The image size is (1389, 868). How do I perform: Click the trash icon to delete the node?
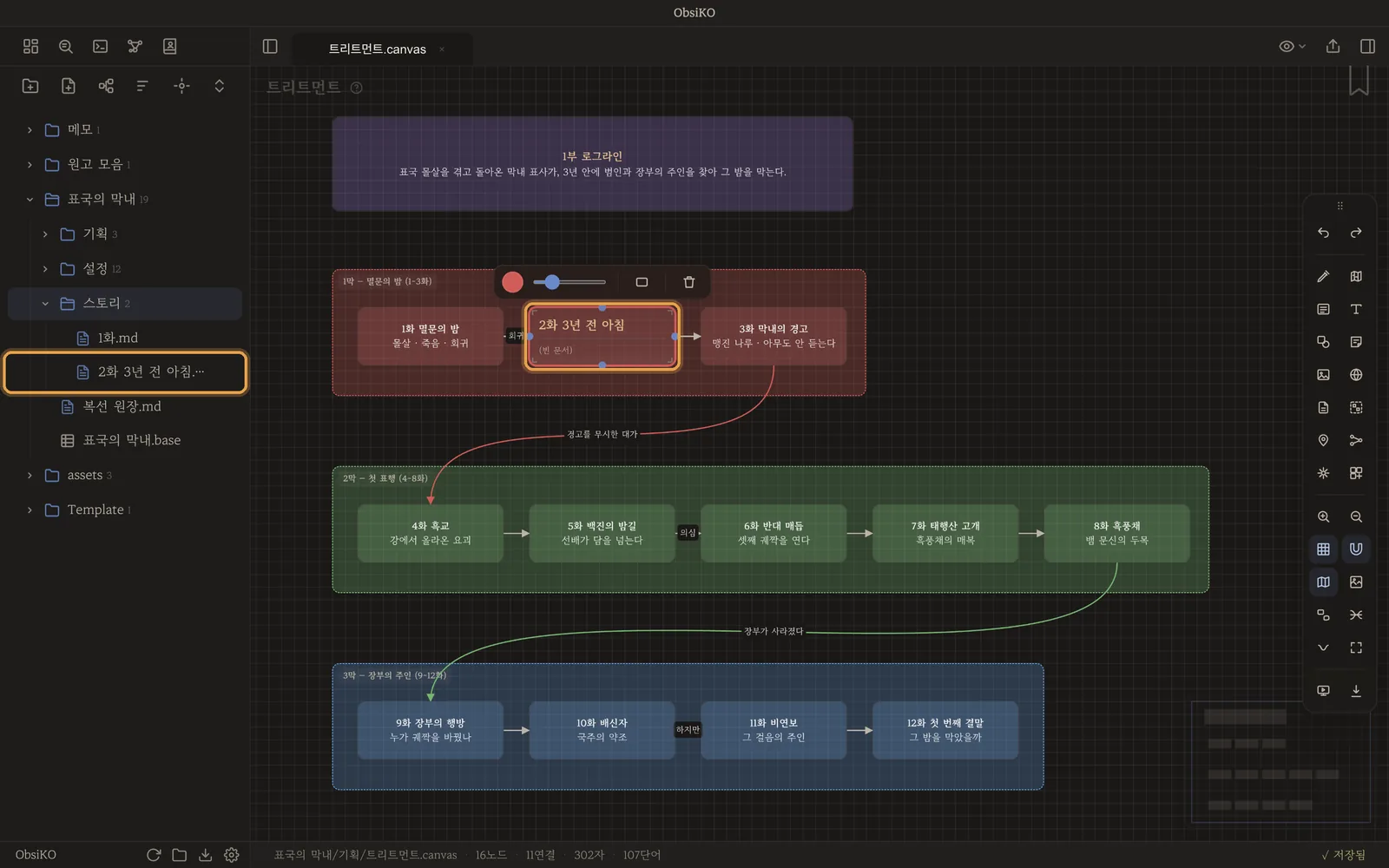click(688, 282)
